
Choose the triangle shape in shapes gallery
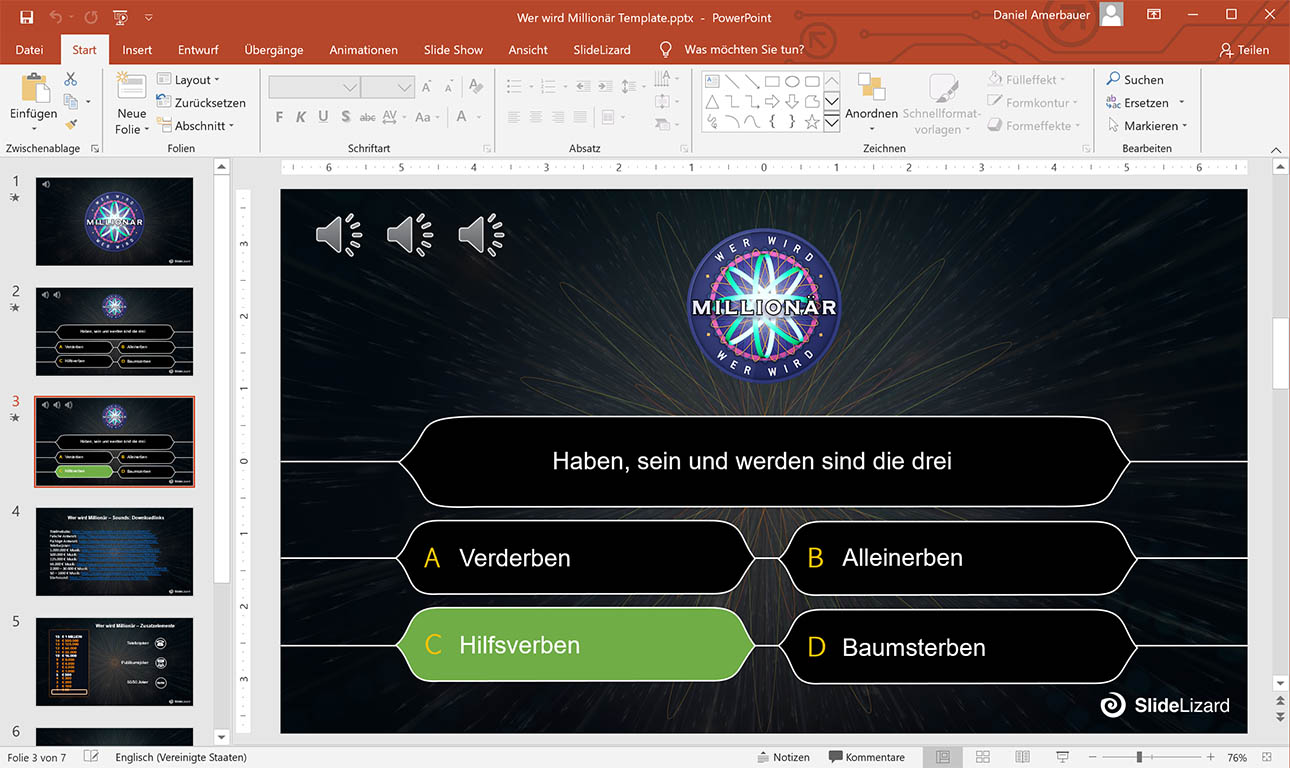[x=712, y=102]
